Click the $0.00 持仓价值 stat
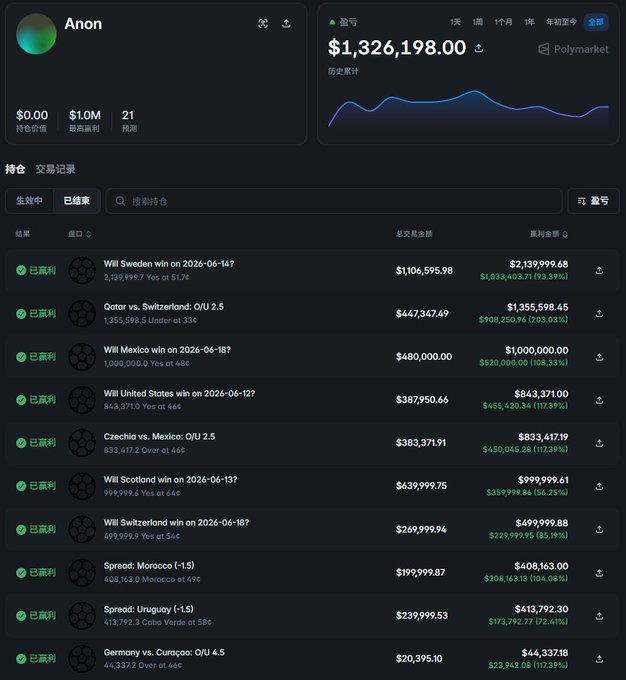Viewport: 626px width, 680px height. coord(32,120)
